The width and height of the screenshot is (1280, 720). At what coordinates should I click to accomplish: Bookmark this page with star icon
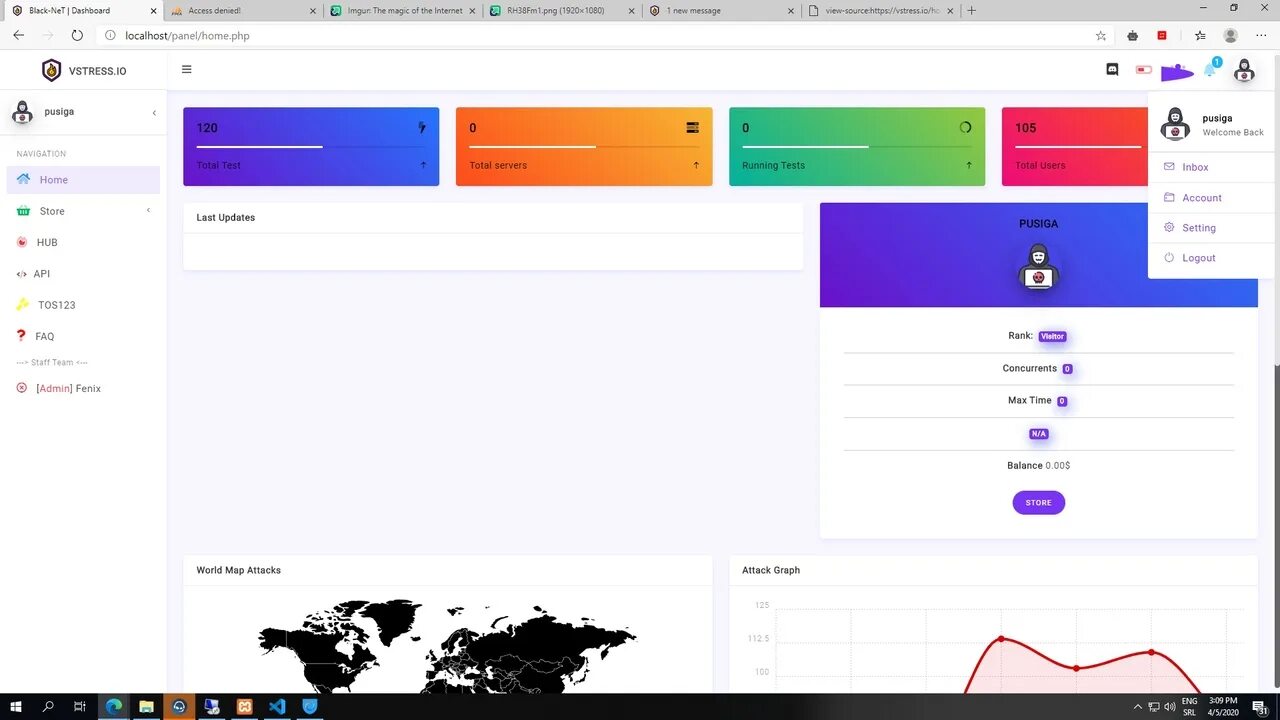(x=1101, y=35)
